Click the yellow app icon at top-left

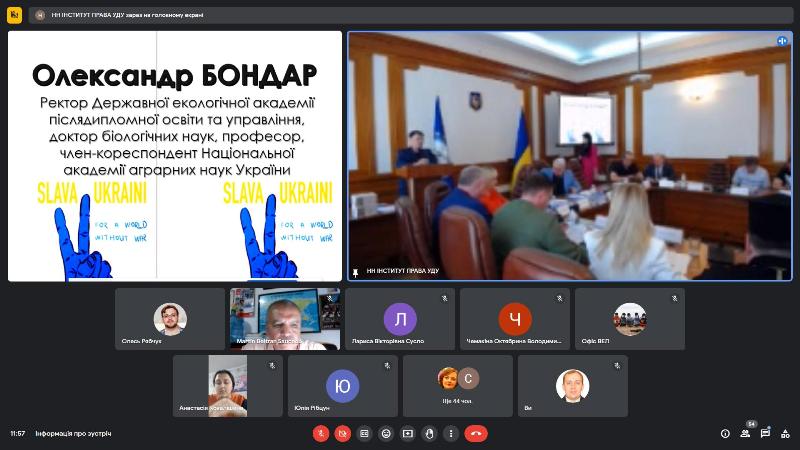point(14,15)
